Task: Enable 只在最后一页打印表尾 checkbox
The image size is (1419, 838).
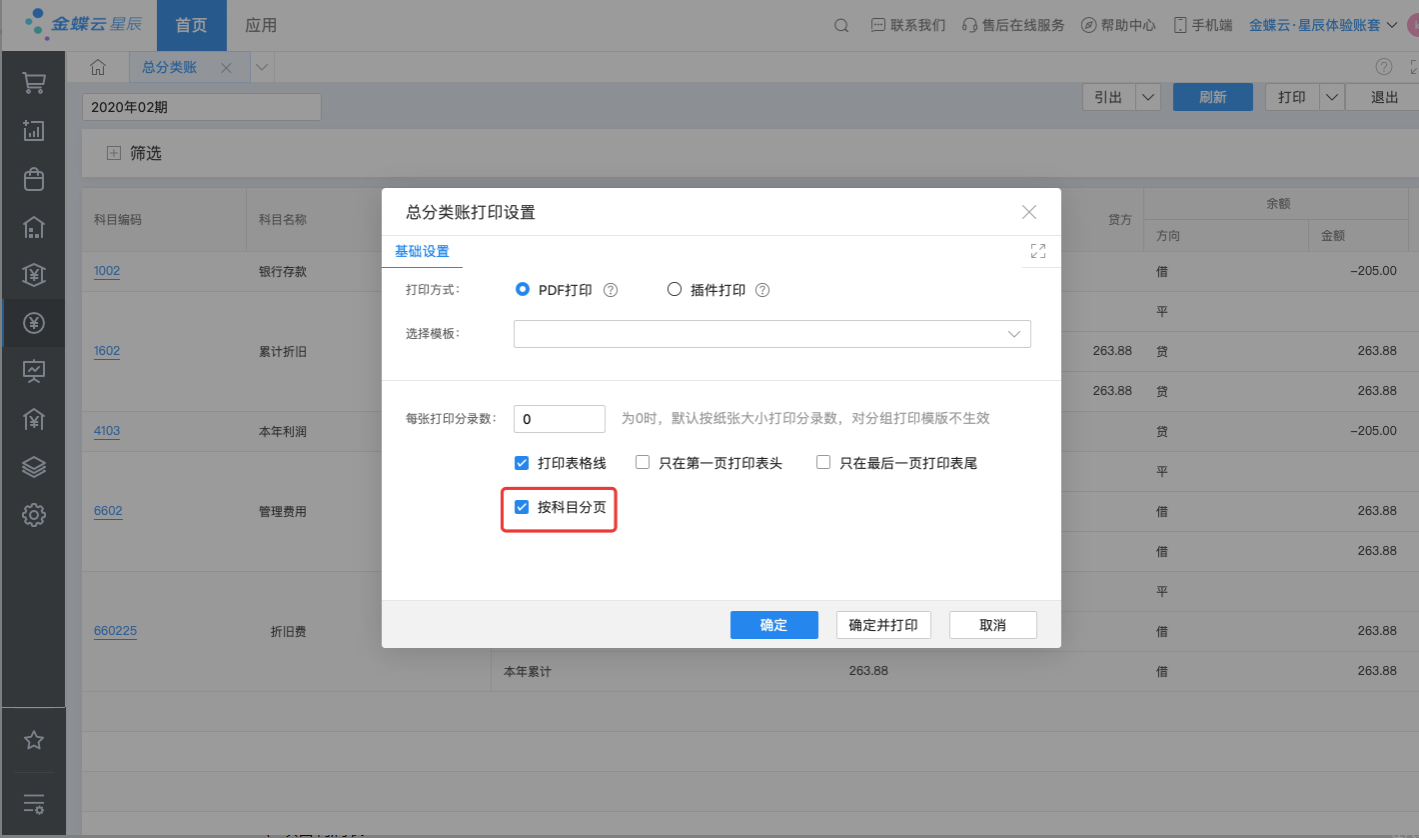Action: tap(823, 463)
